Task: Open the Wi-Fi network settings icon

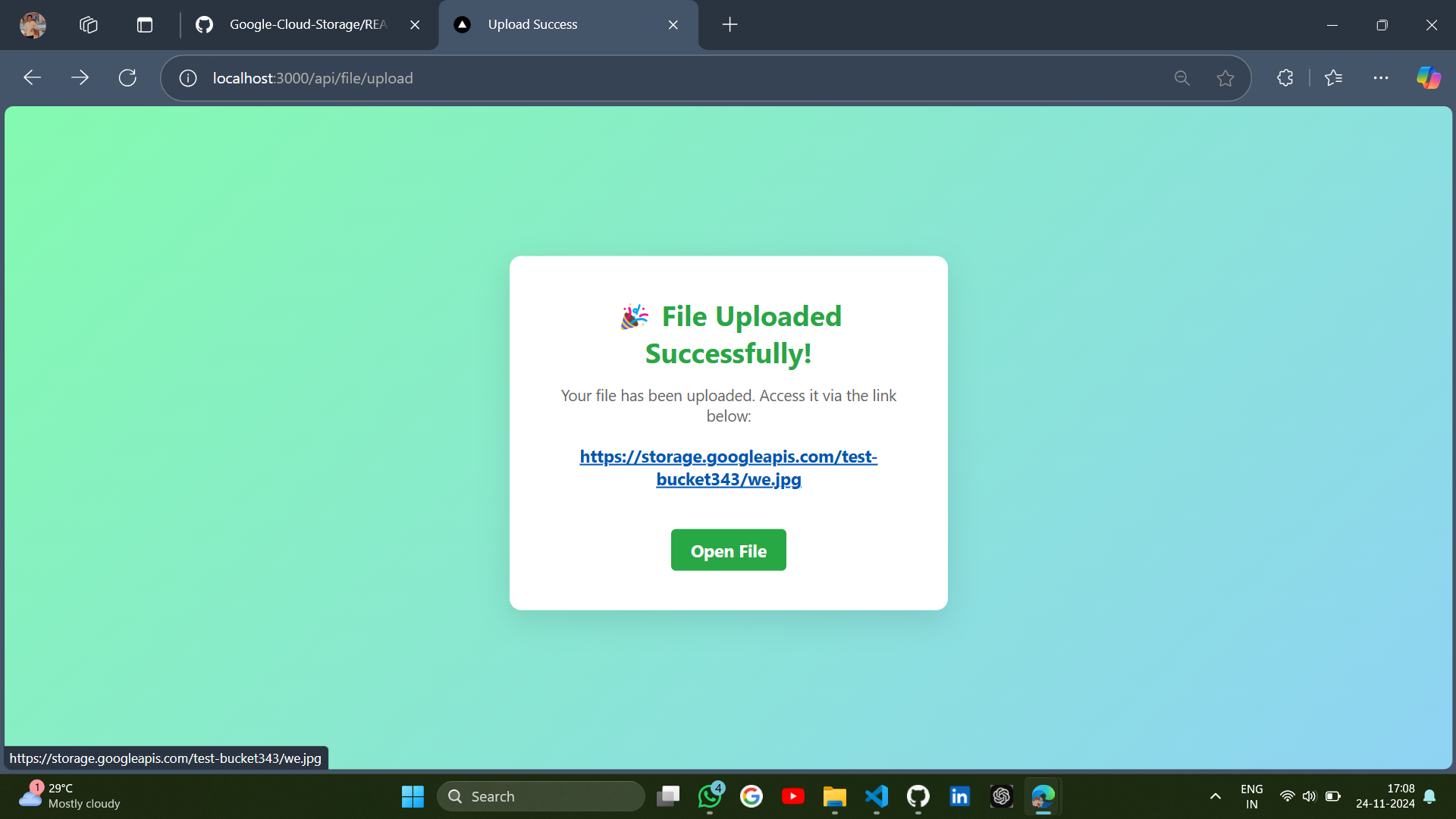Action: coord(1287,796)
